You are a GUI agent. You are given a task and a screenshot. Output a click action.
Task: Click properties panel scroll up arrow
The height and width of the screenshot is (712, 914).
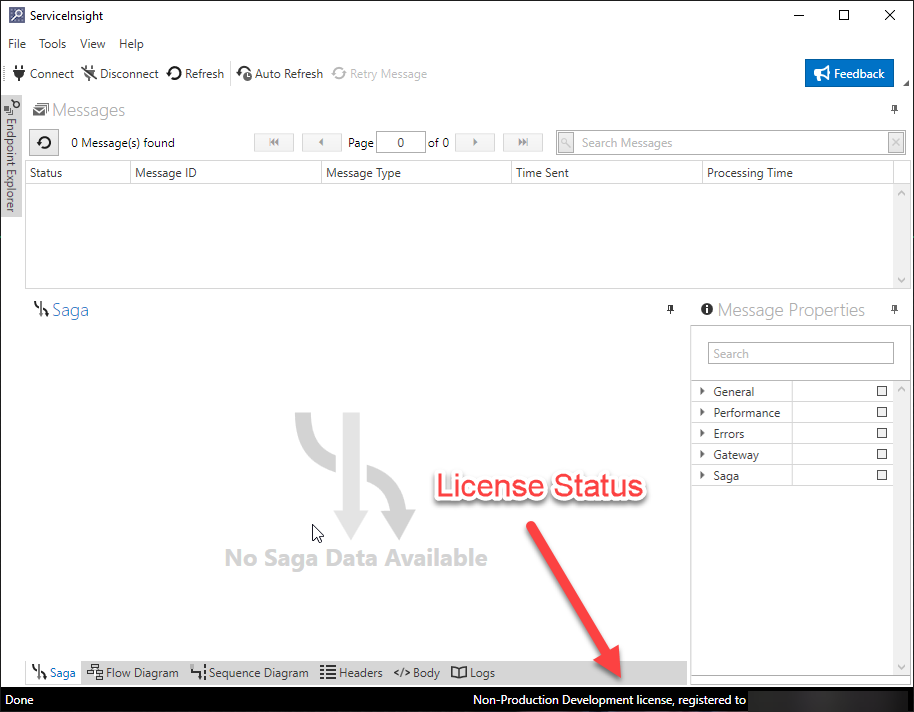(901, 389)
